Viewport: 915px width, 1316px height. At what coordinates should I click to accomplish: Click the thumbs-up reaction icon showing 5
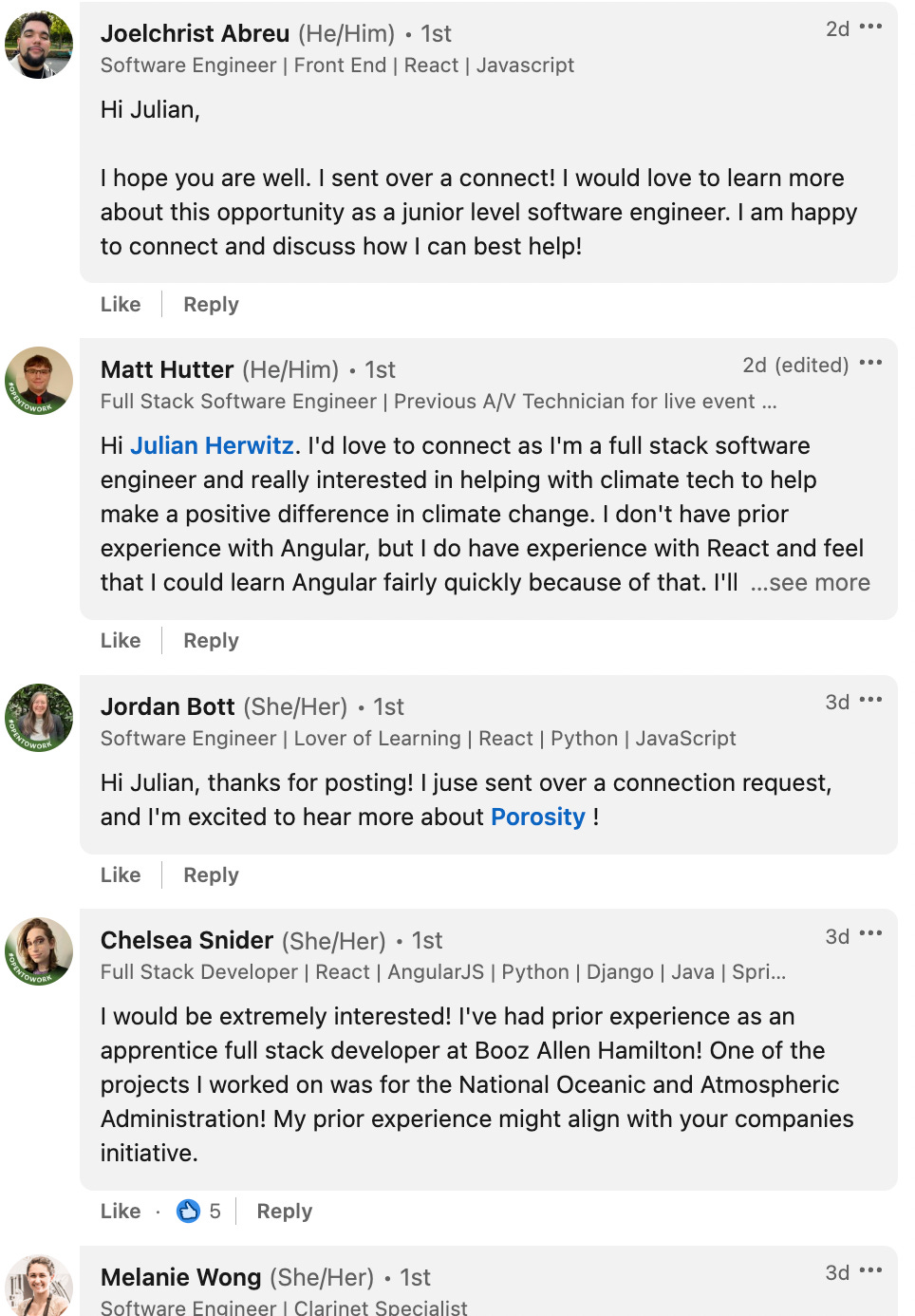tap(189, 1211)
